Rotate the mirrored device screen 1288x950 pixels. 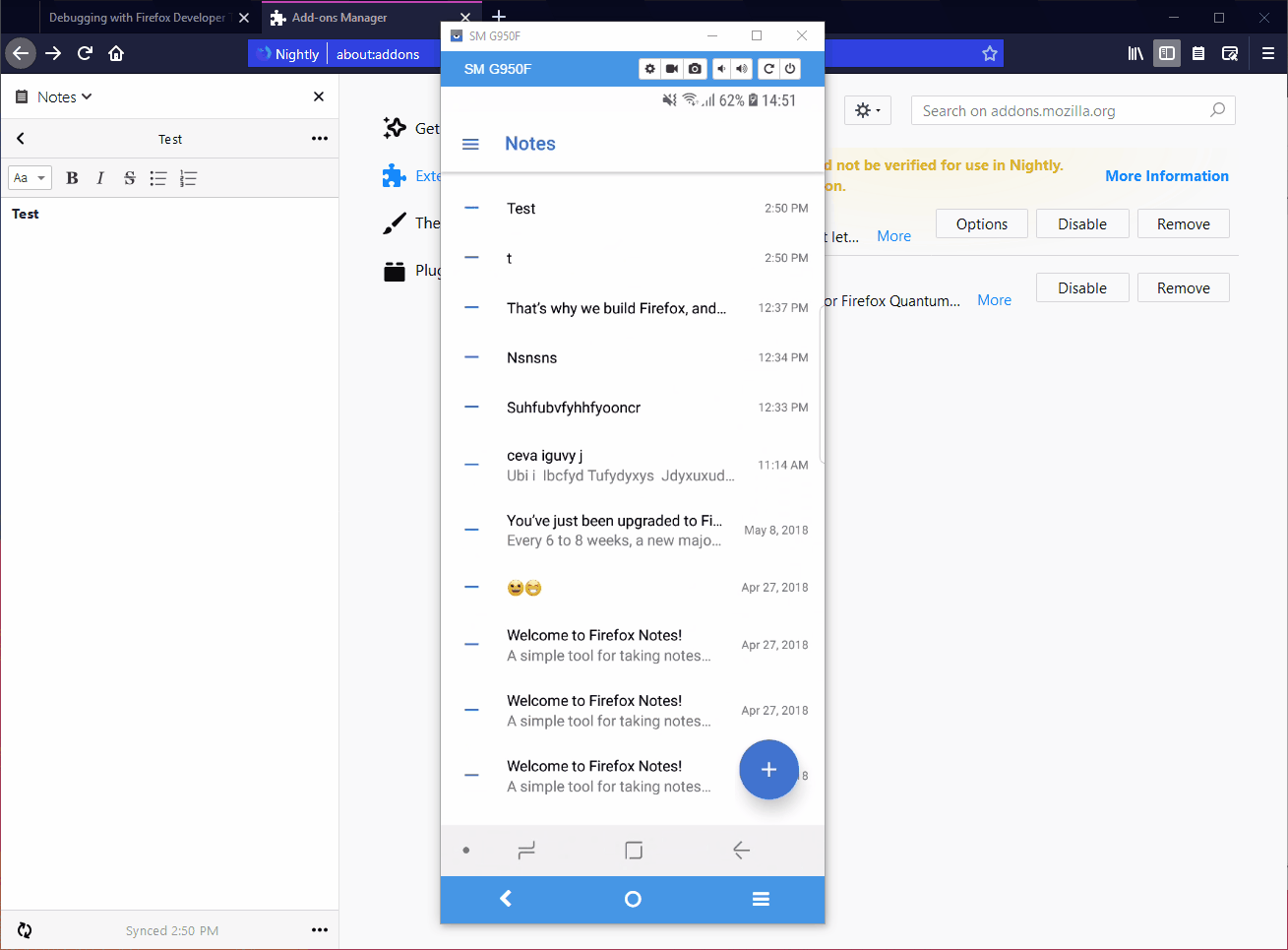[768, 69]
